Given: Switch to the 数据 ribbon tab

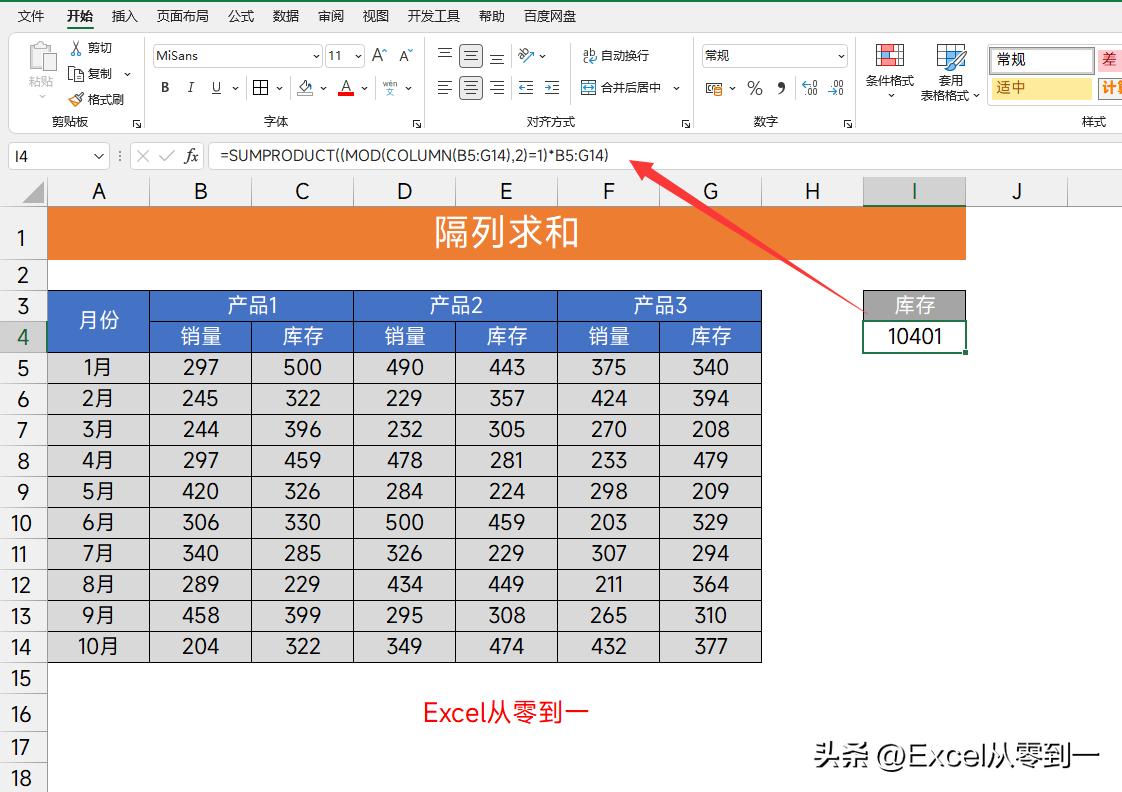Looking at the screenshot, I should [284, 15].
